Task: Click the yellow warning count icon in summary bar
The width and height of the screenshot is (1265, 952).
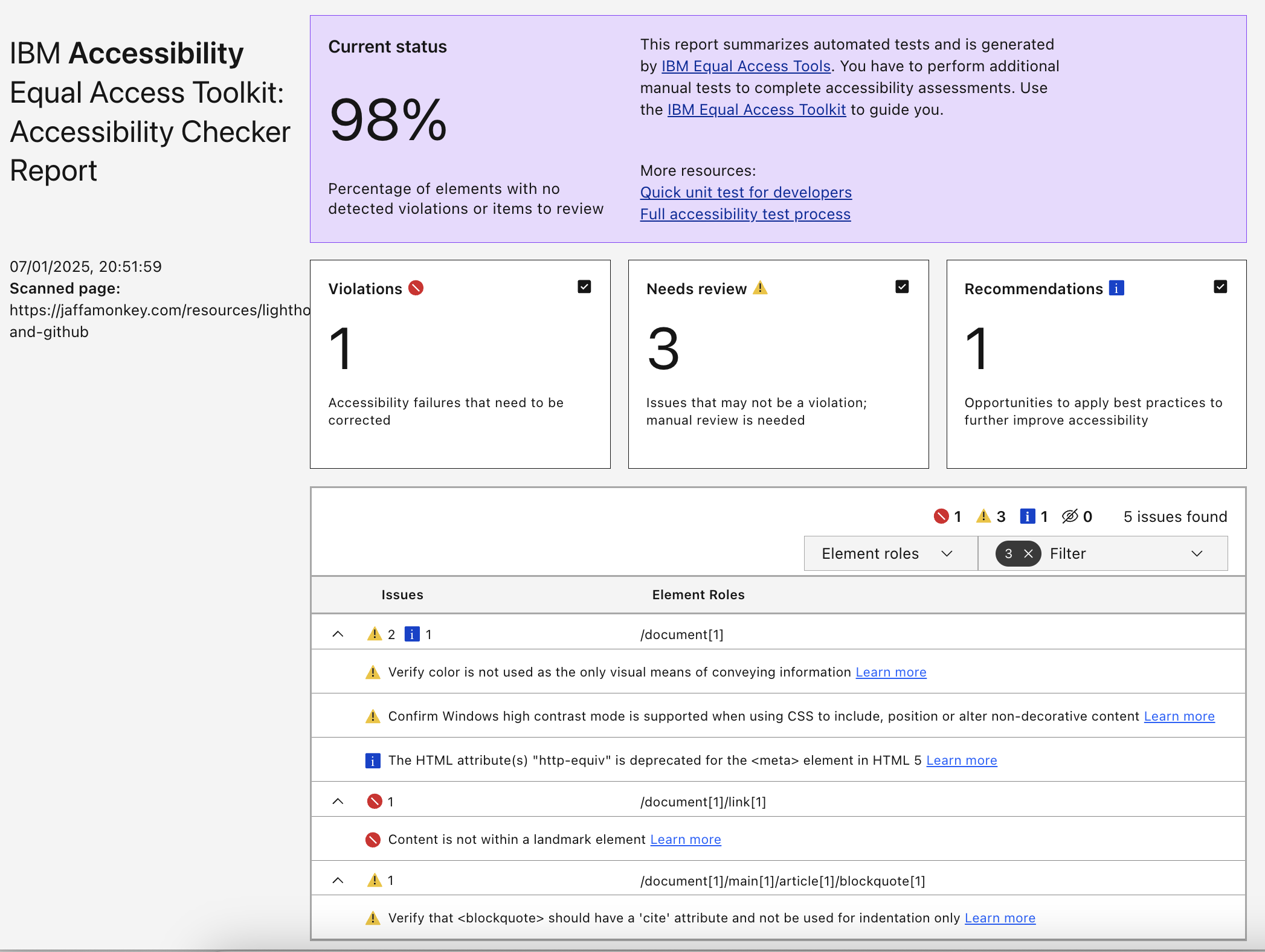Action: click(983, 516)
